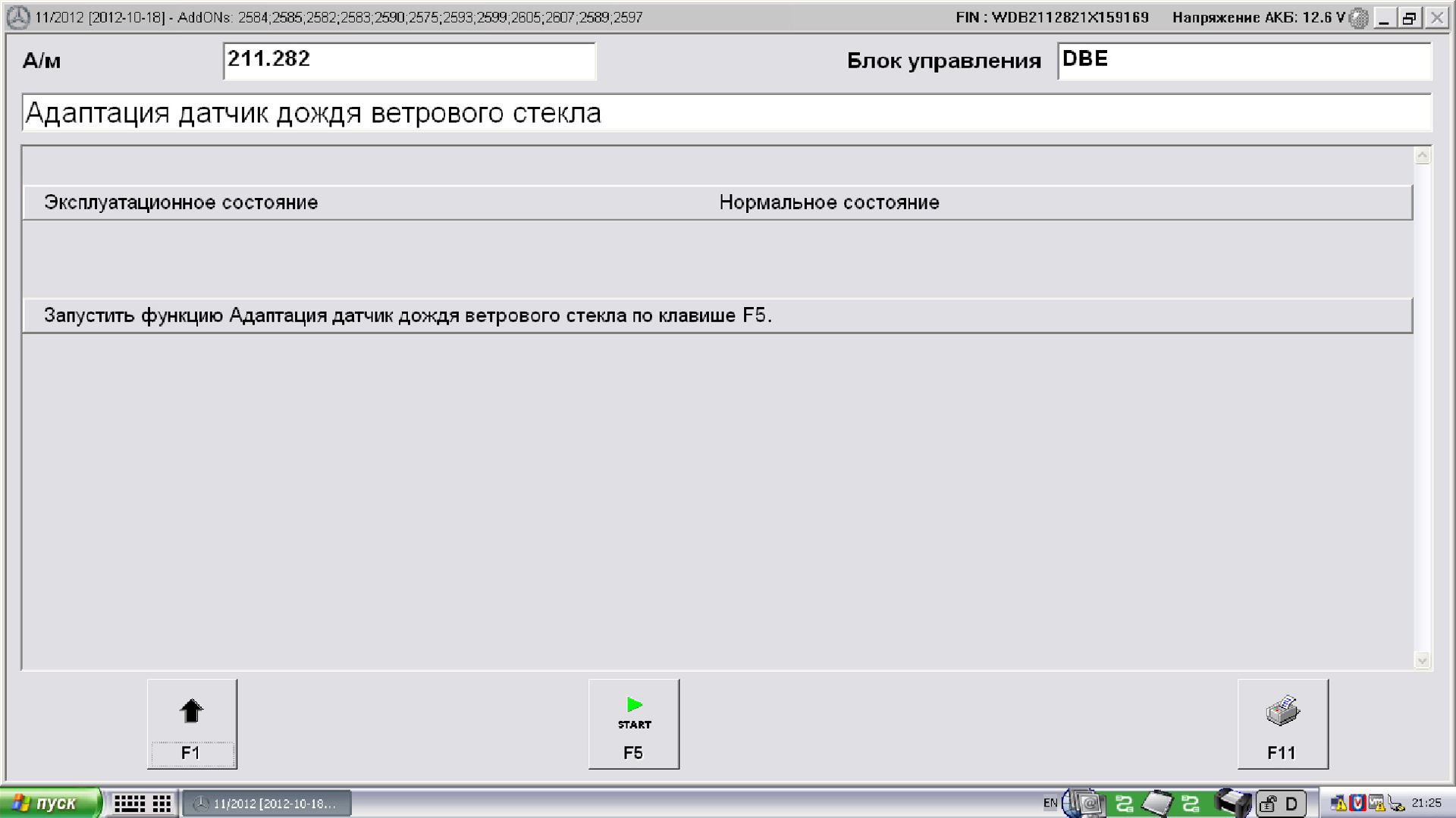Image resolution: width=1456 pixels, height=818 pixels.
Task: Click the red V antivirus tray icon
Action: click(x=1357, y=804)
